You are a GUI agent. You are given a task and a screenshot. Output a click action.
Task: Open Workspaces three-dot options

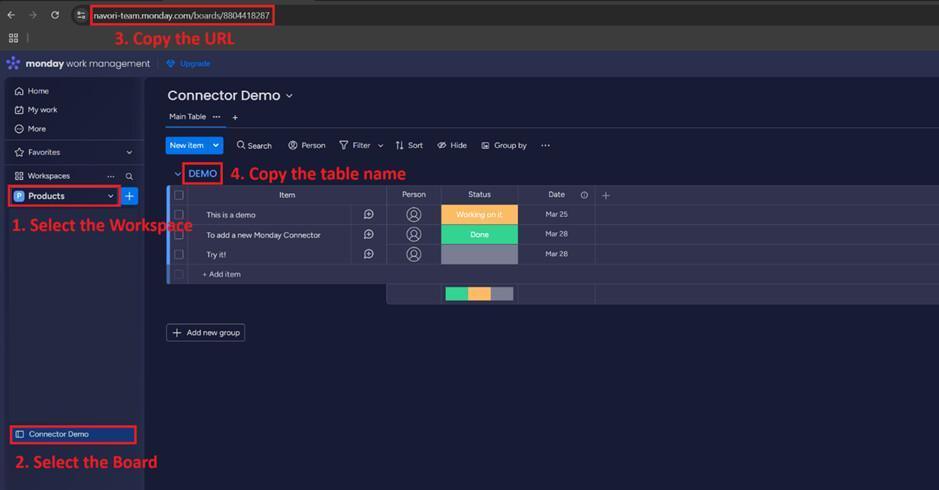pos(111,176)
